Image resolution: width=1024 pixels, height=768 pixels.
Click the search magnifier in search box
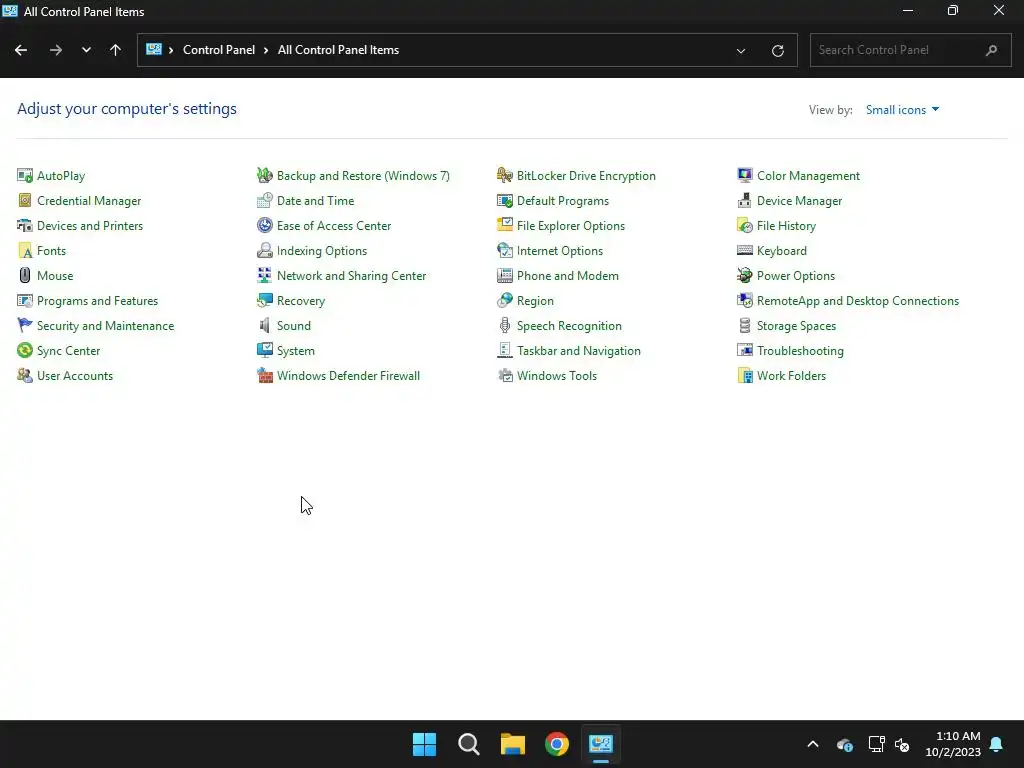991,50
